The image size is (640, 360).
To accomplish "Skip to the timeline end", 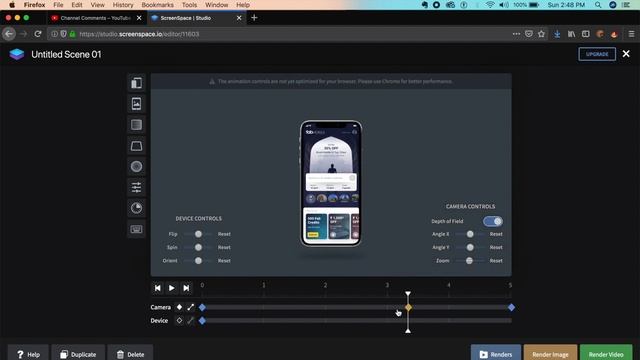I will 186,288.
